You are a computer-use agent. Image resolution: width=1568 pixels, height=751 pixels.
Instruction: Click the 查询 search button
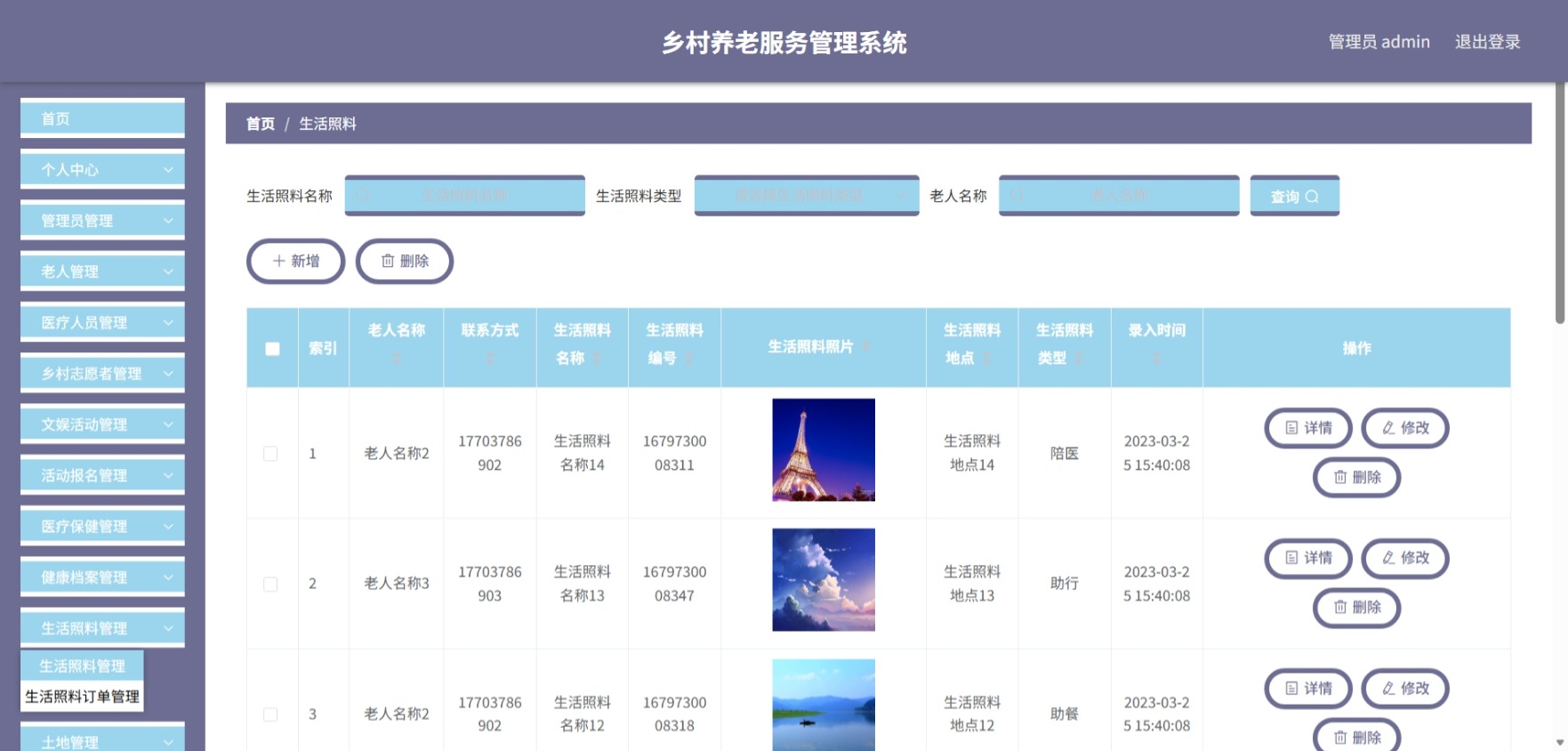click(x=1294, y=196)
